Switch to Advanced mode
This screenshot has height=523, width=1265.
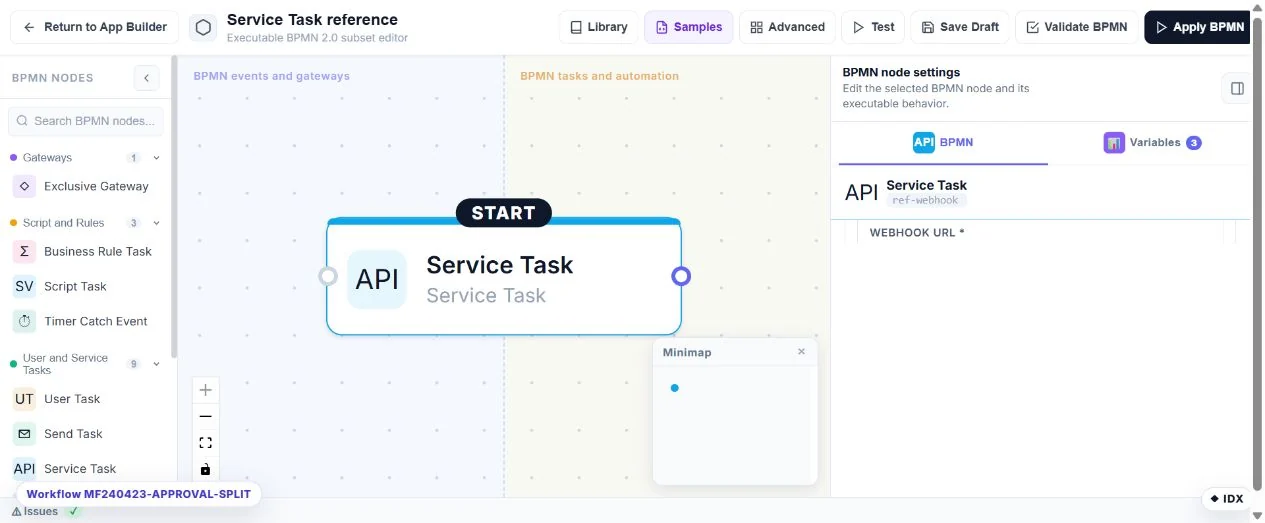coord(787,27)
